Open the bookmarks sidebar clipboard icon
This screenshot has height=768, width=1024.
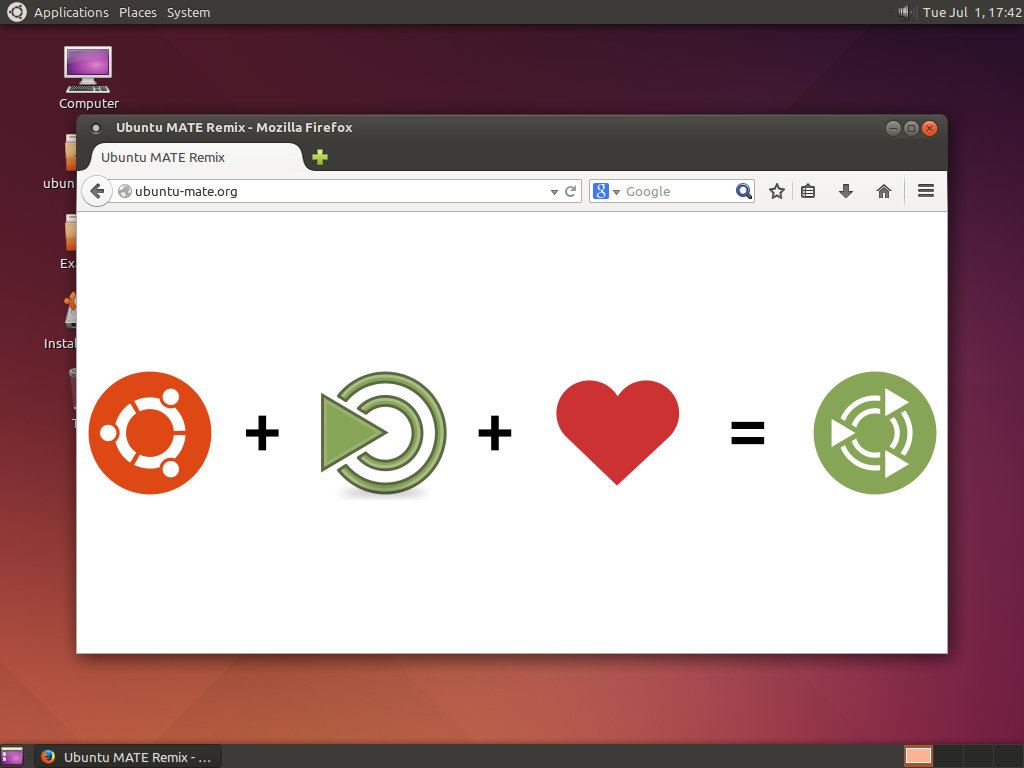point(808,191)
